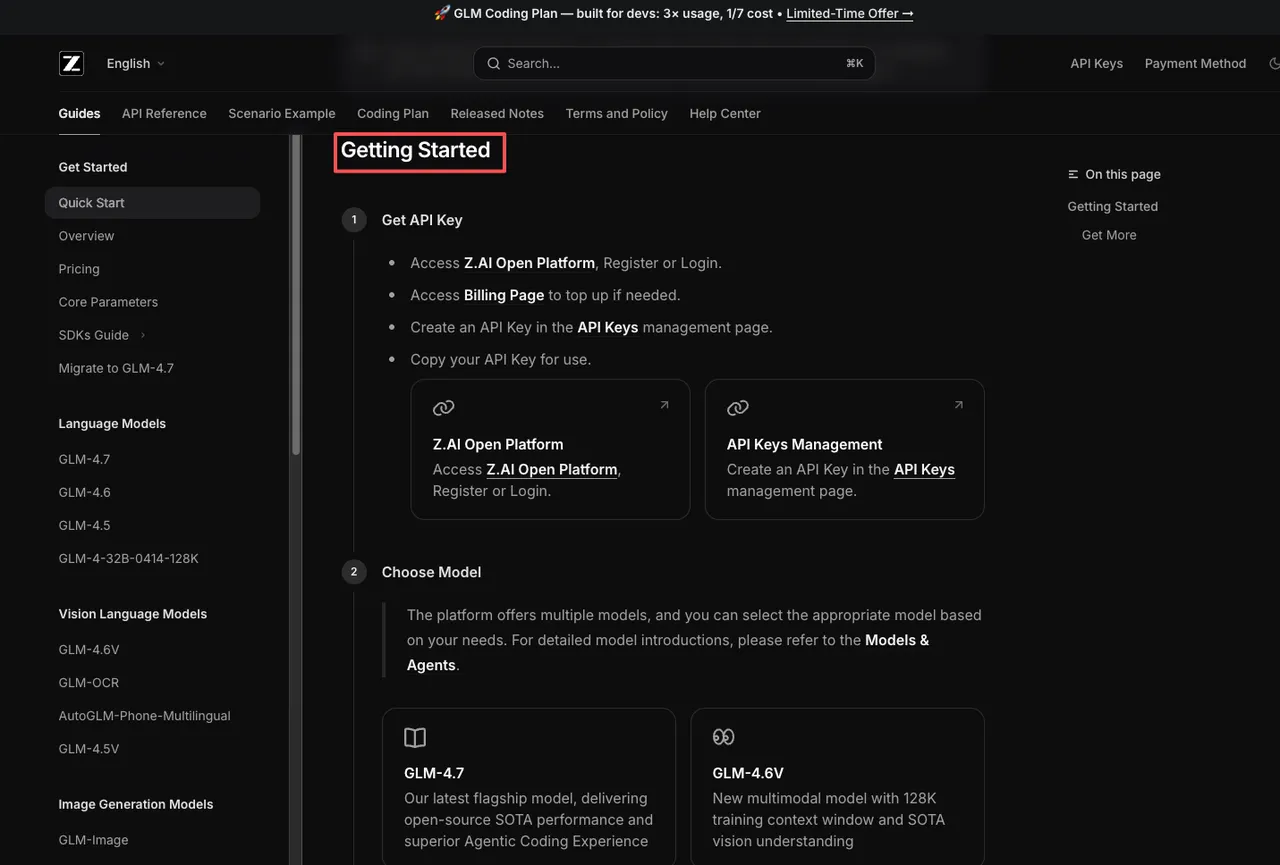Open the API Keys header link
1280x865 pixels.
point(1096,63)
